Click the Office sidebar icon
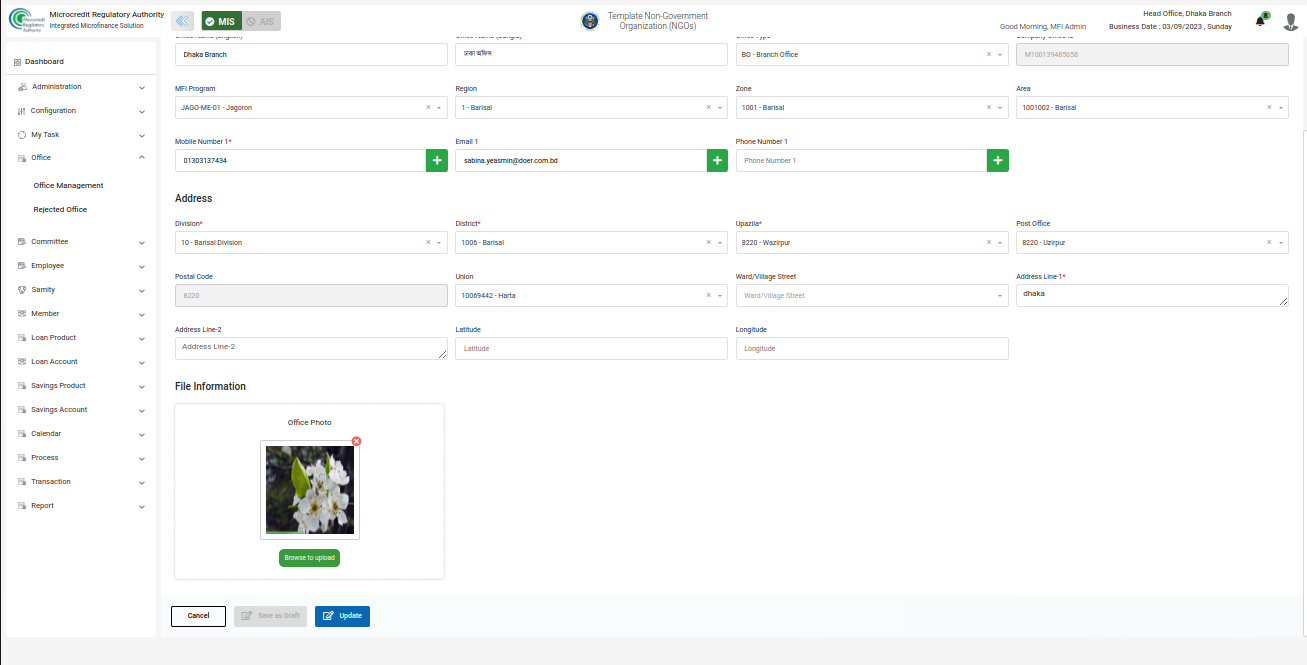This screenshot has height=665, width=1307. pyautogui.click(x=22, y=158)
